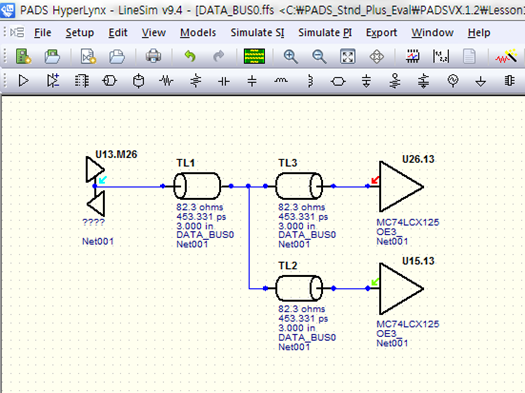This screenshot has height=393, width=525.
Task: Add the cylinder cable component tool
Action: [x=138, y=81]
